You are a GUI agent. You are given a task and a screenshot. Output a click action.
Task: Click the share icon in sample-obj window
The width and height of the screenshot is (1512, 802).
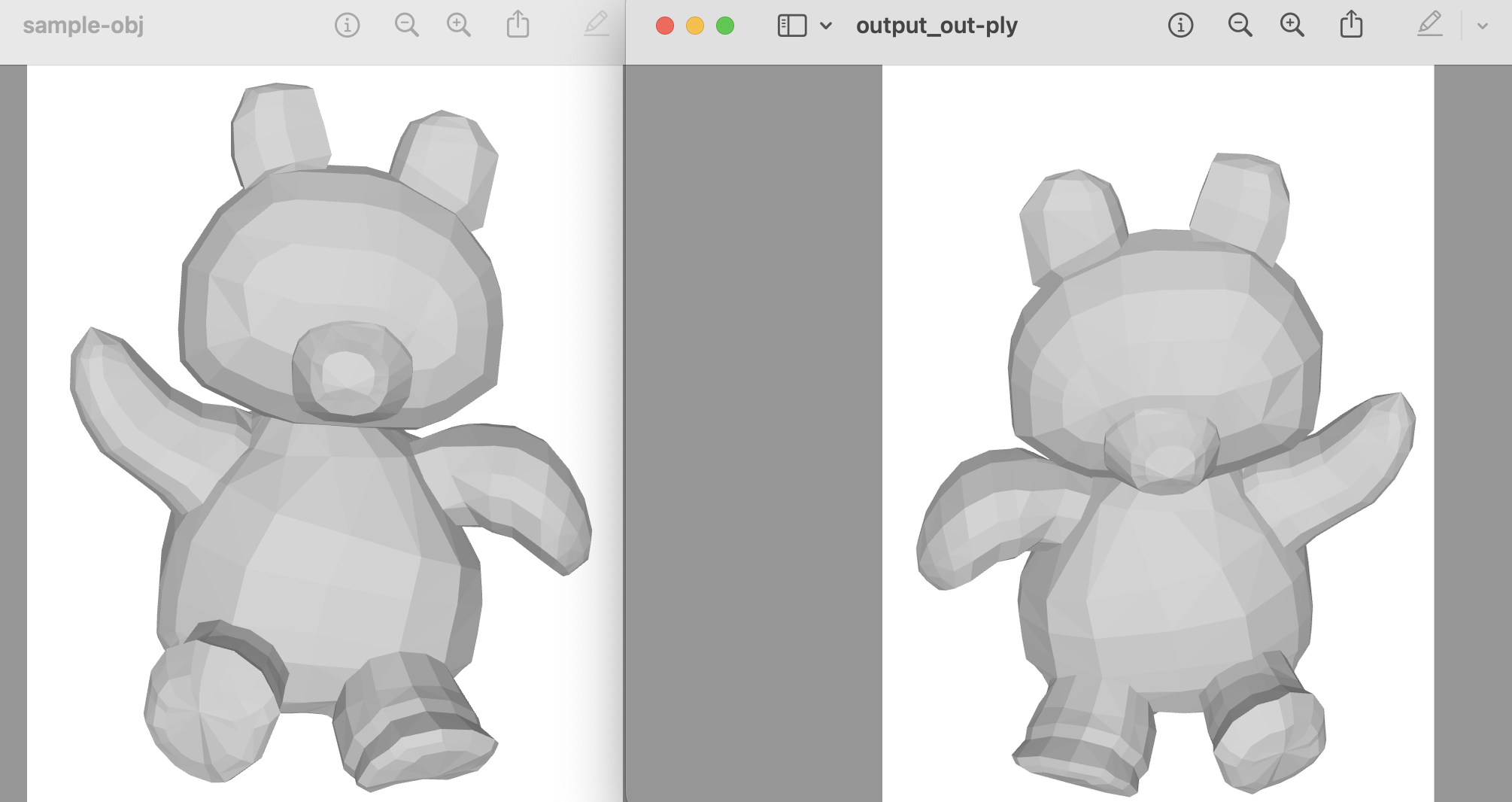tap(518, 25)
